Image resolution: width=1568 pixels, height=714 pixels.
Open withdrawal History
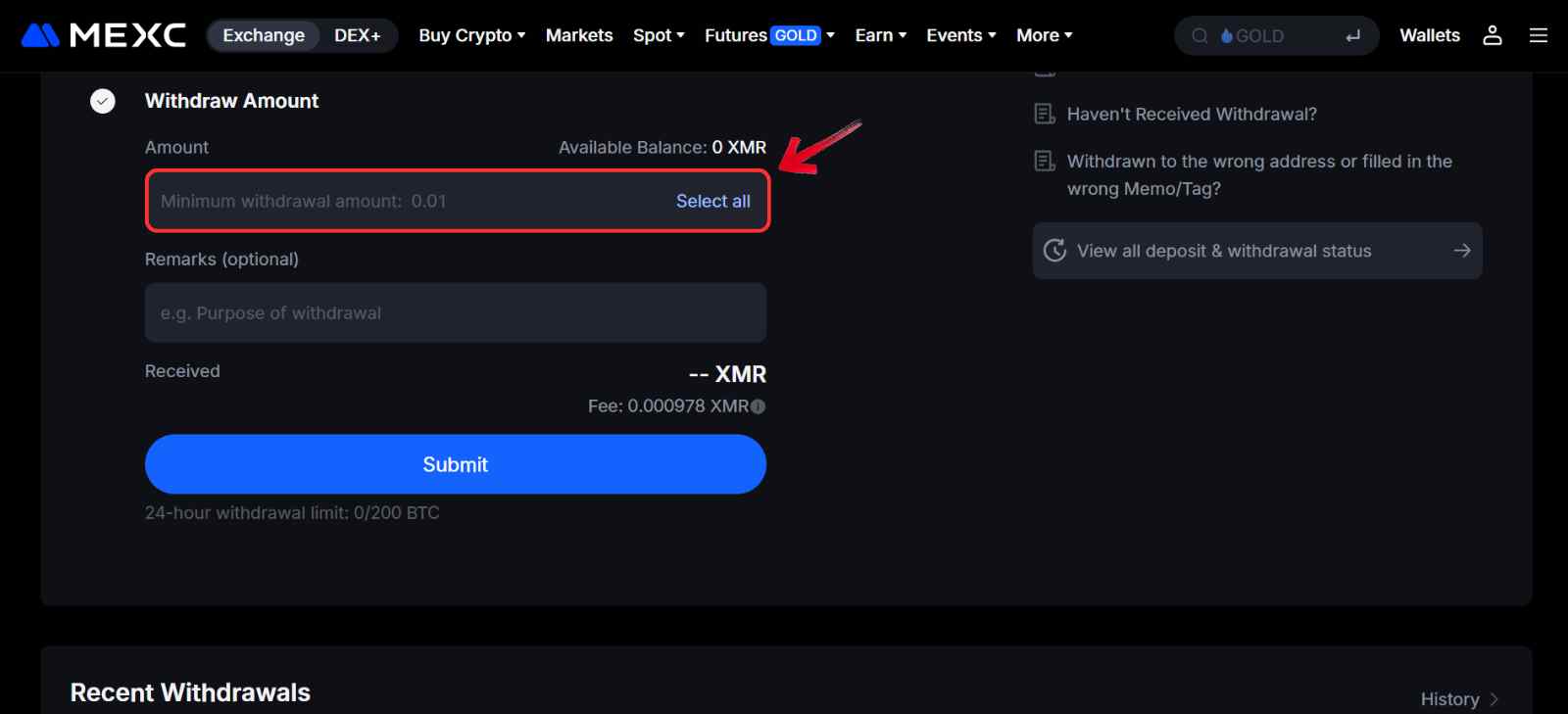[x=1450, y=698]
